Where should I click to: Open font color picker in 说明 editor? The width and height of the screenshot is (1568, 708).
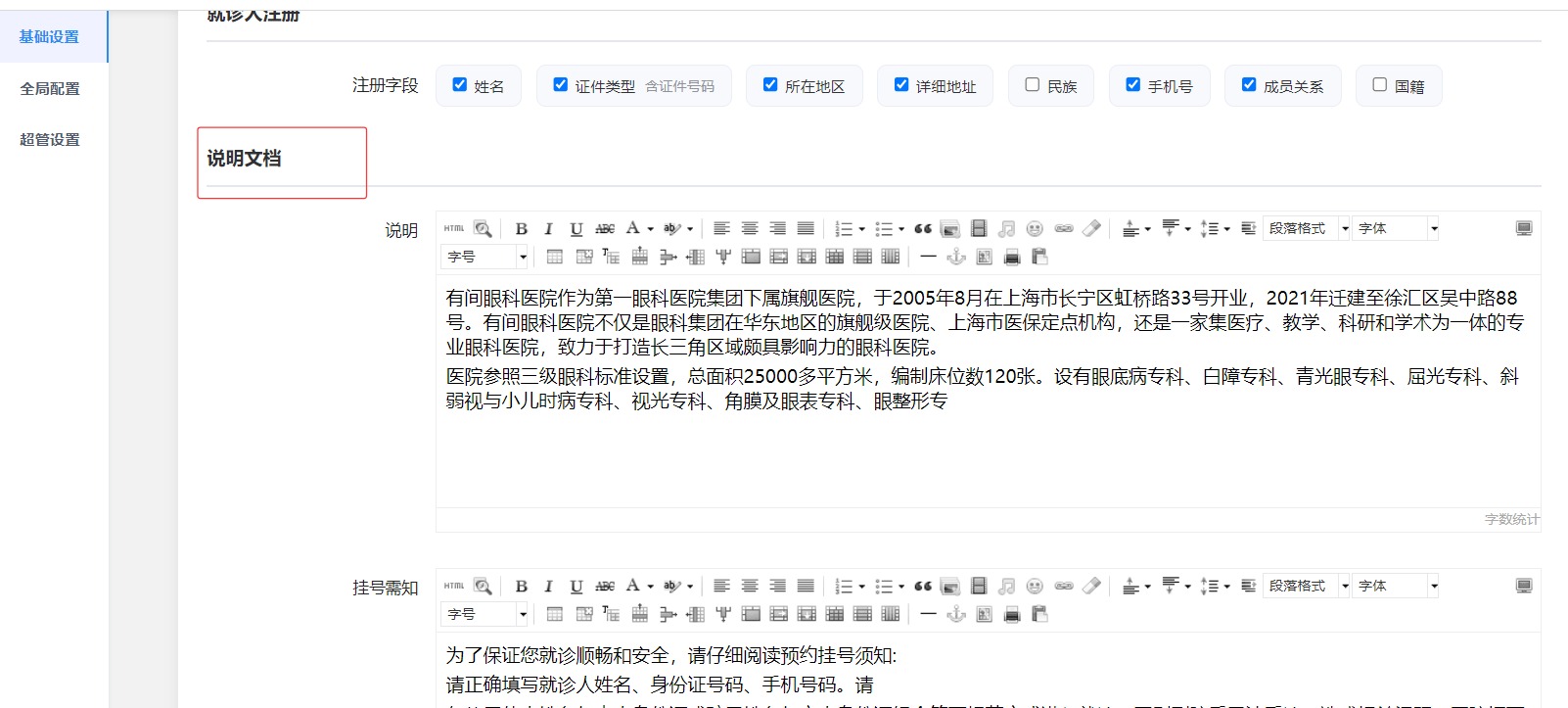[x=639, y=228]
